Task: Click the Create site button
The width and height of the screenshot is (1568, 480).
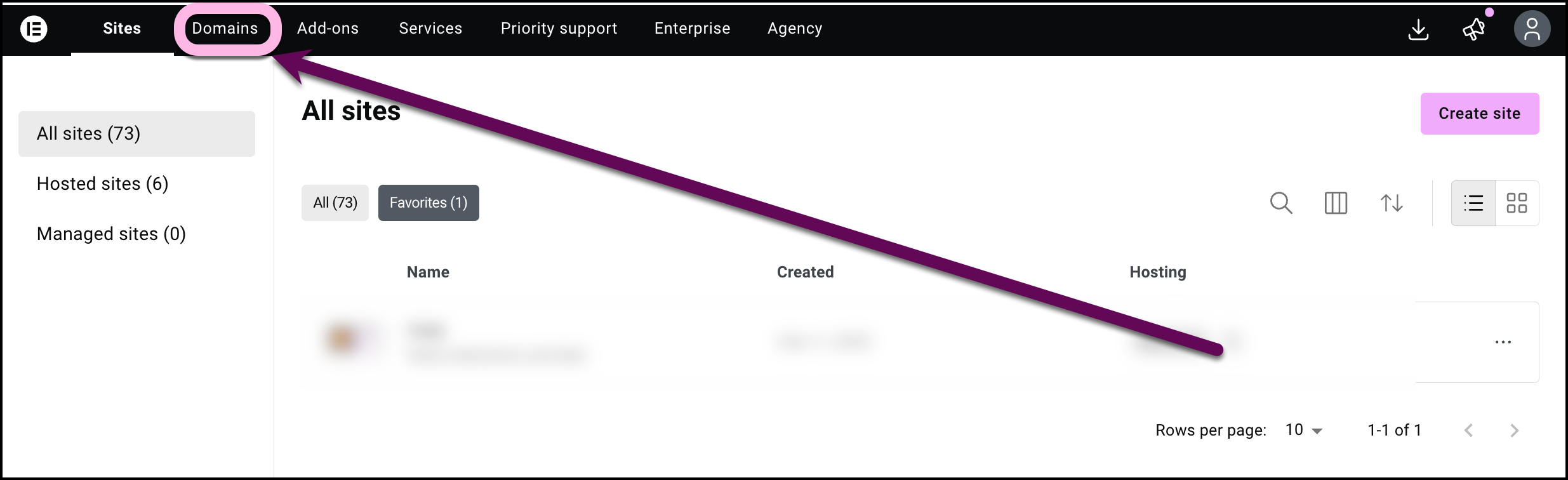Action: [1479, 113]
